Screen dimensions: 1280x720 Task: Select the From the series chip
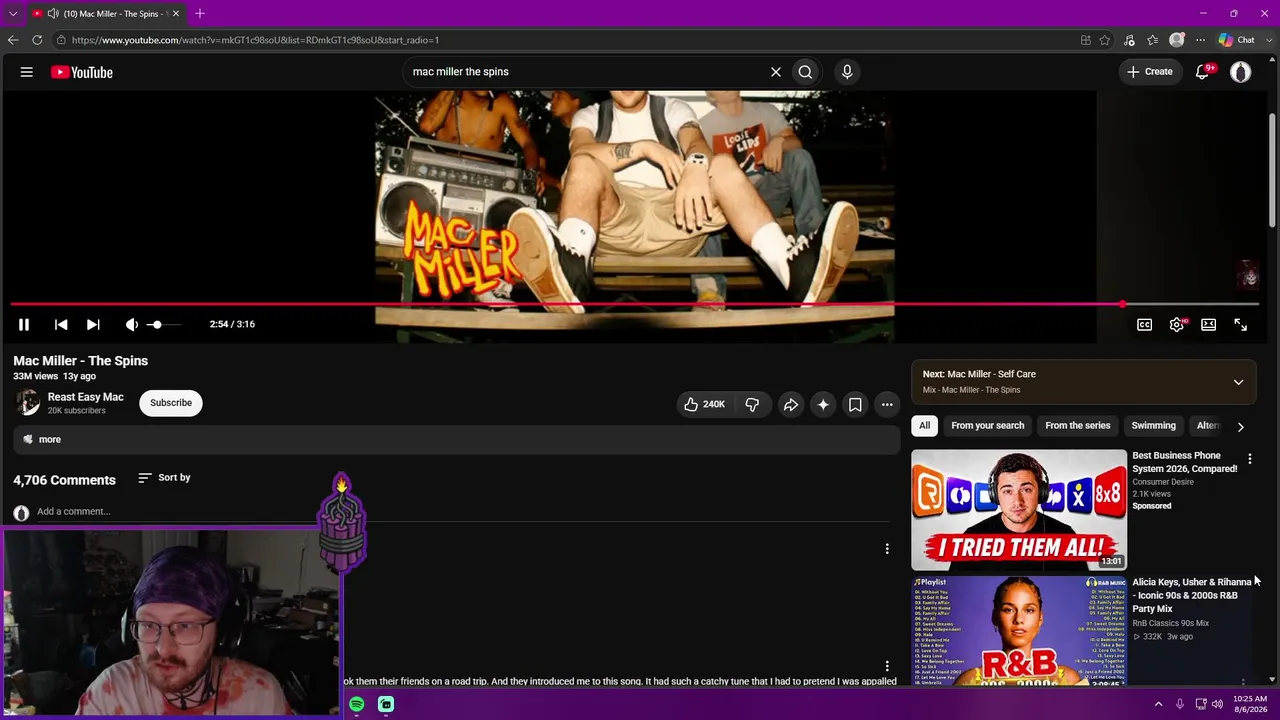click(x=1078, y=426)
